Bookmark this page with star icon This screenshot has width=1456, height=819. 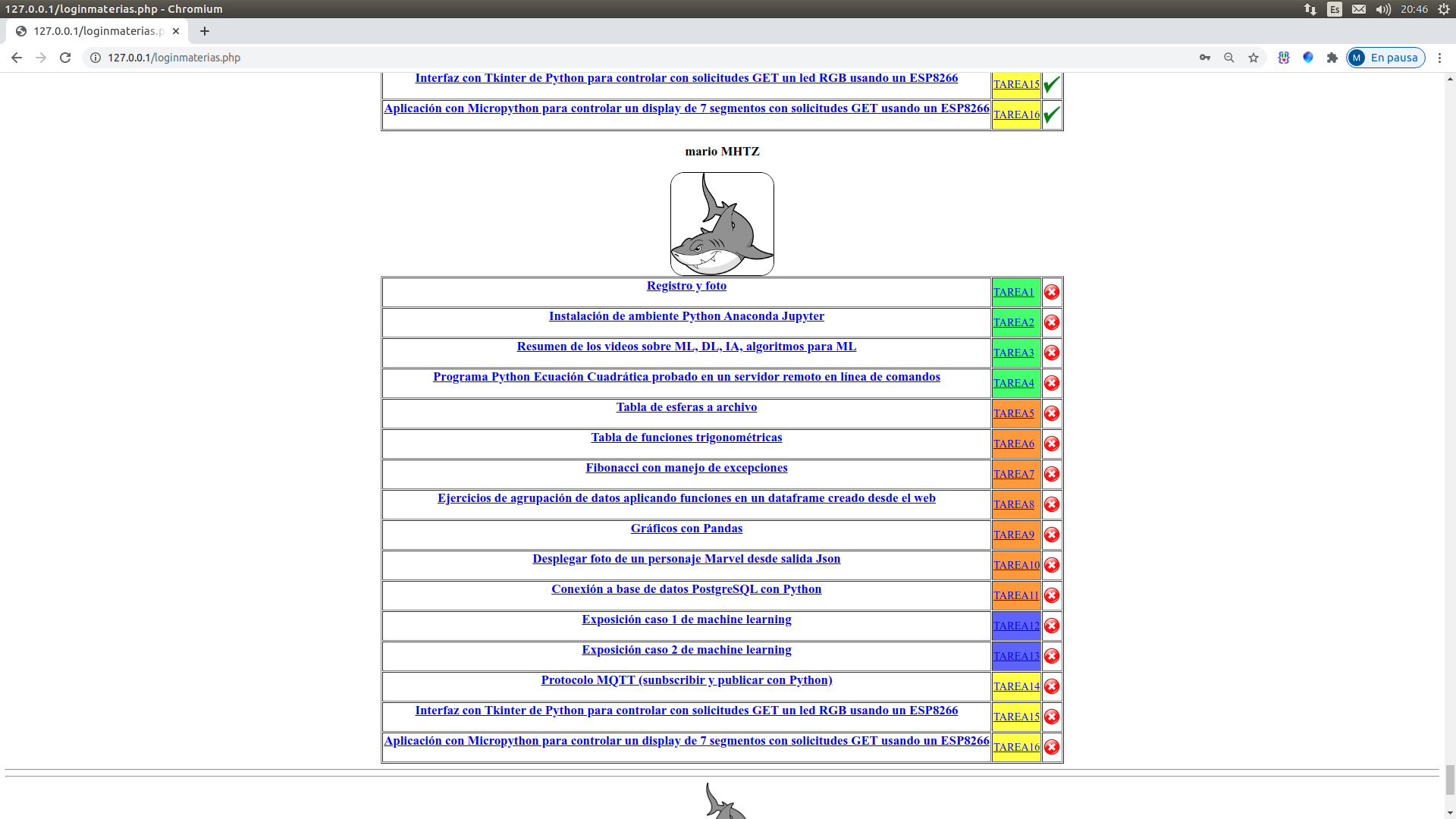click(1254, 58)
